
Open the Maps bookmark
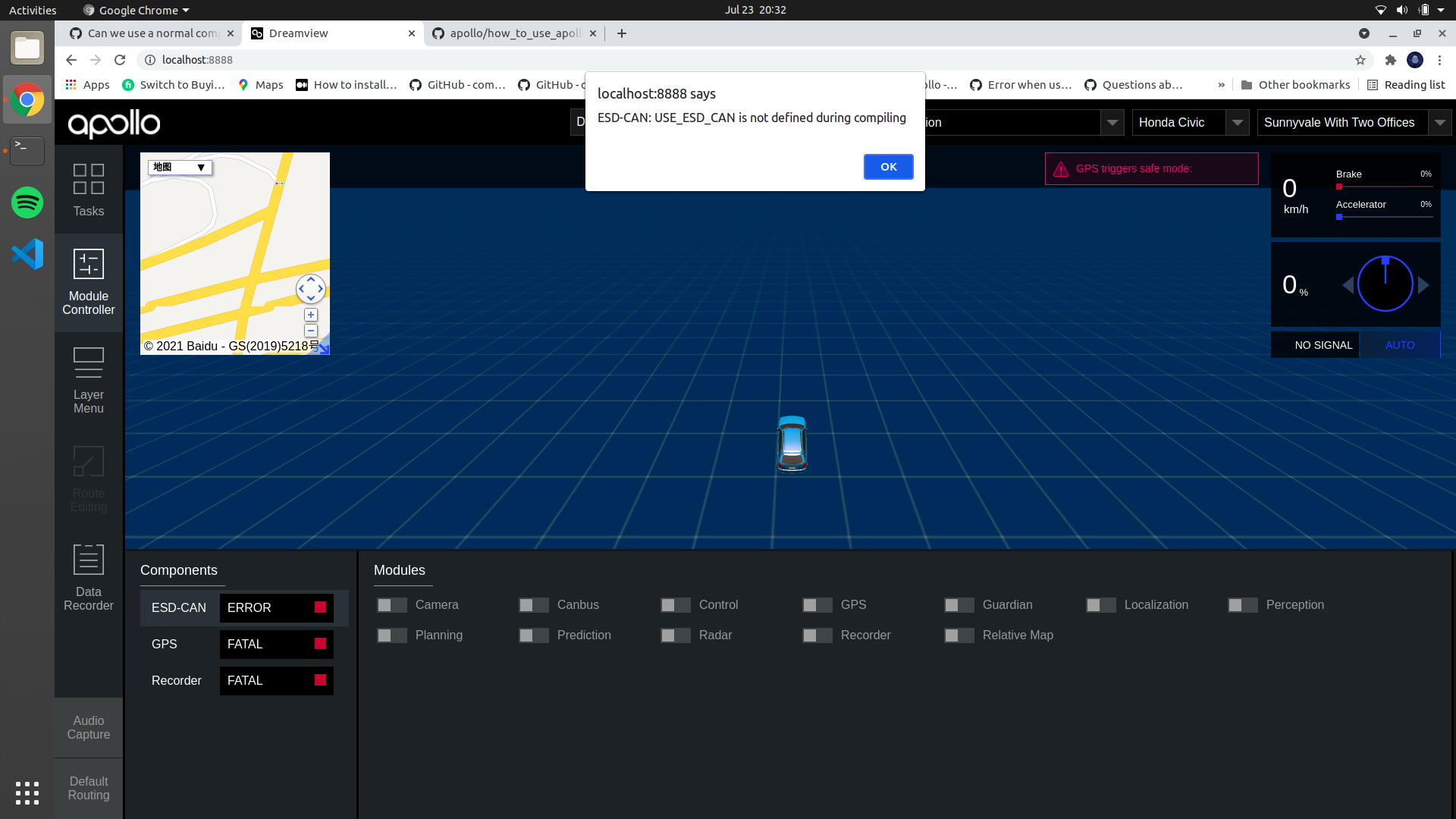(x=260, y=85)
